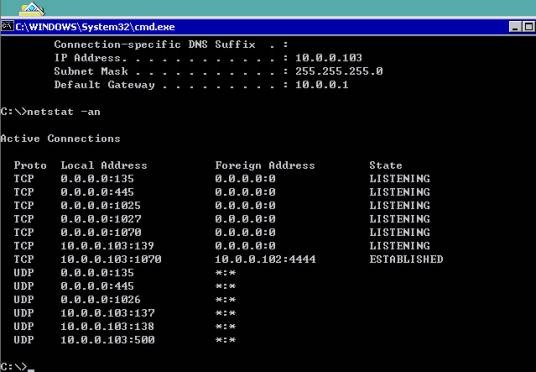Click UDP local address 0.0.0.0:135

pyautogui.click(x=97, y=273)
